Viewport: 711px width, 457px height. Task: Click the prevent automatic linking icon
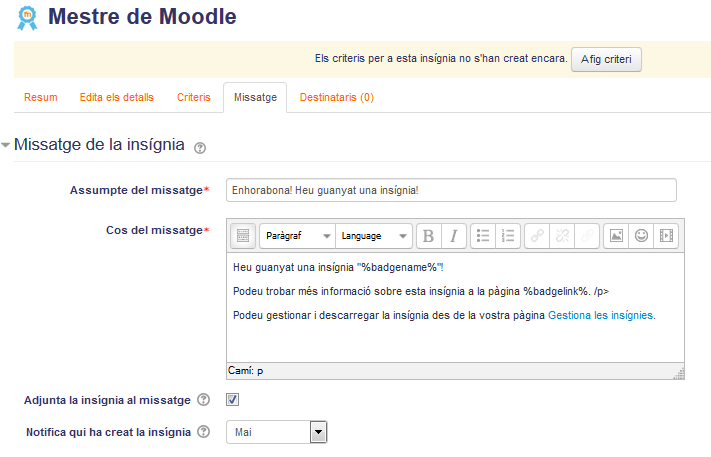click(587, 236)
